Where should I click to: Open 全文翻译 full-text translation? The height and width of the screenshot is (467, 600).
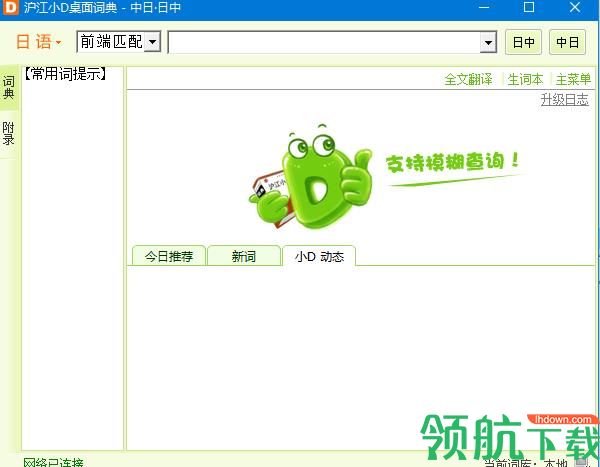468,79
